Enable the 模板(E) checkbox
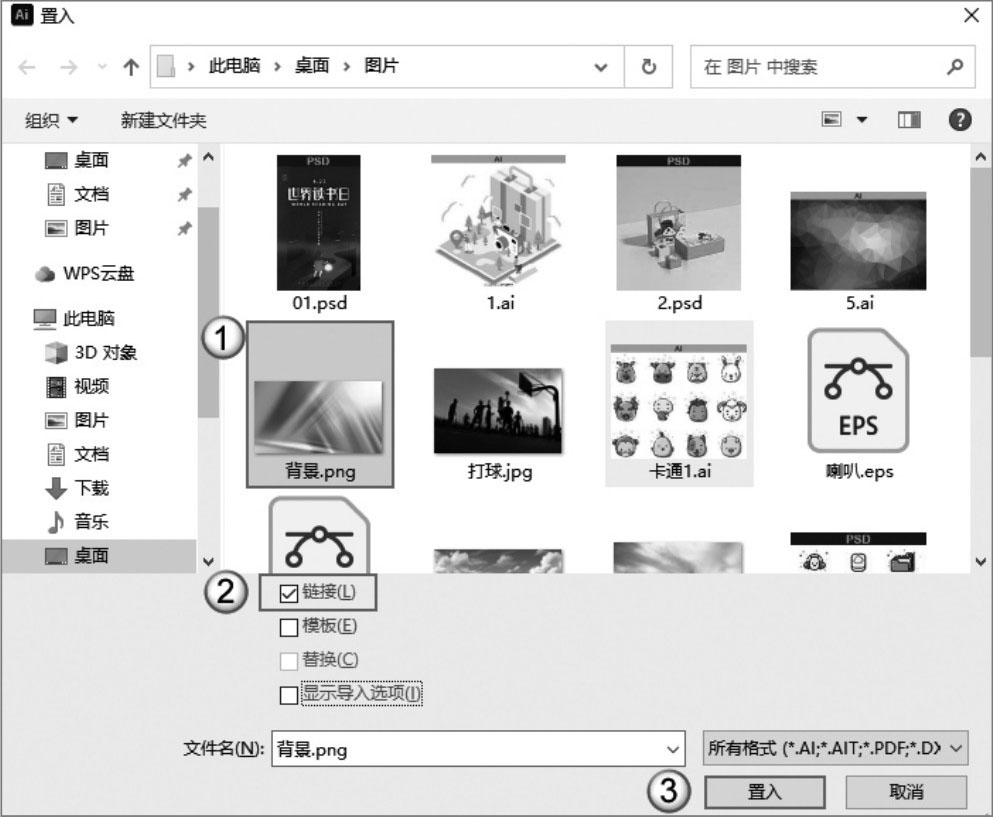Screen dimensions: 993x817 [x=289, y=627]
